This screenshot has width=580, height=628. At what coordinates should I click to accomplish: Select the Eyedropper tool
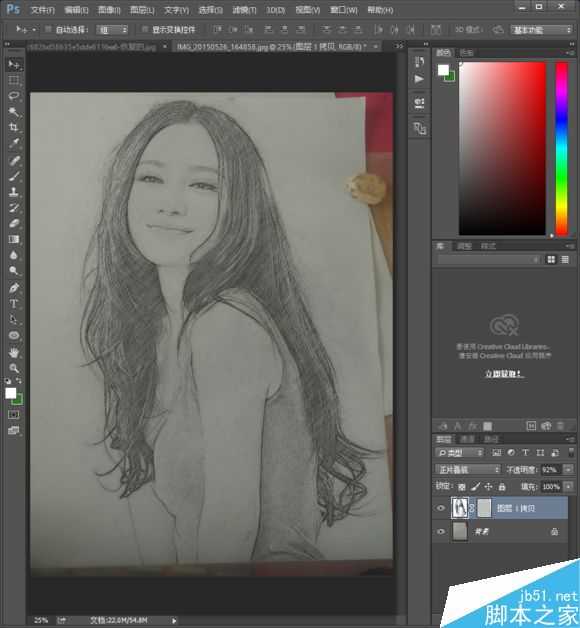pyautogui.click(x=14, y=143)
